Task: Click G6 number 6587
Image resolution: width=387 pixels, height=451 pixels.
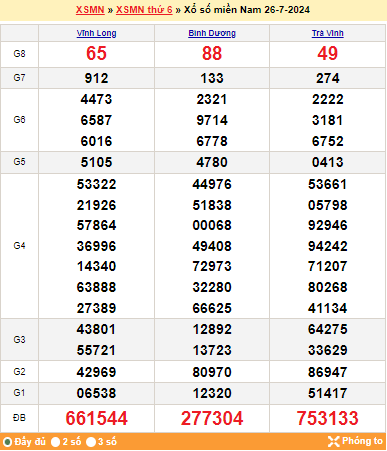Action: 96,120
